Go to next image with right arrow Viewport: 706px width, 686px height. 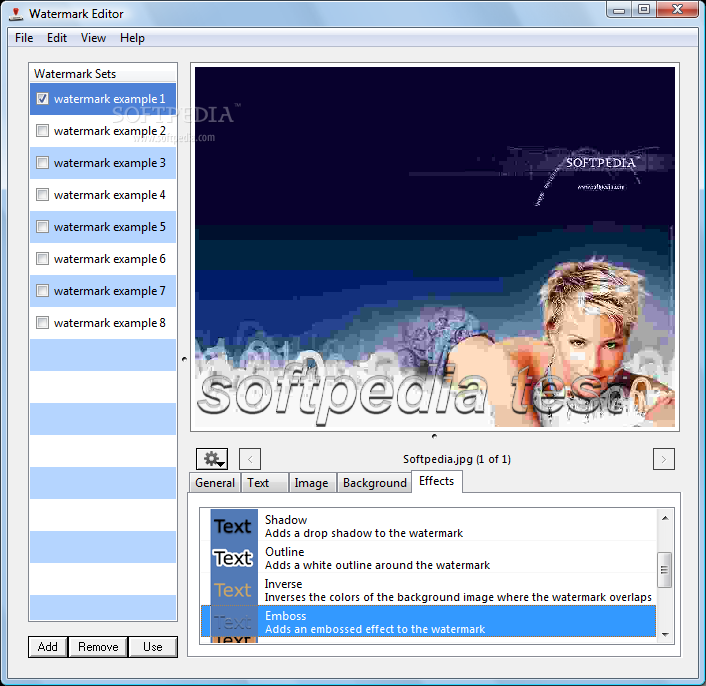(664, 459)
